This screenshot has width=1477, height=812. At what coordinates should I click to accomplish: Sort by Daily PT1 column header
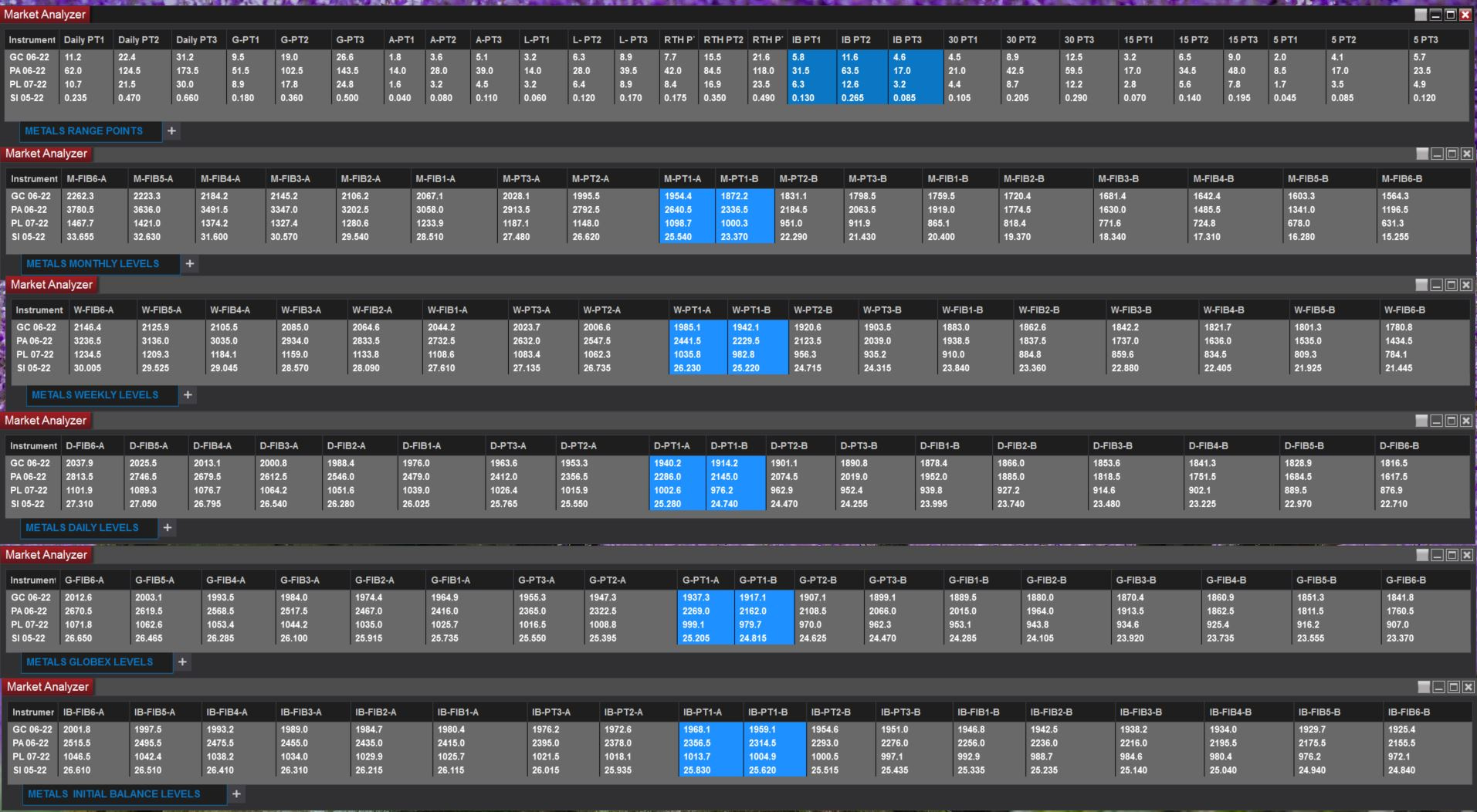[85, 40]
